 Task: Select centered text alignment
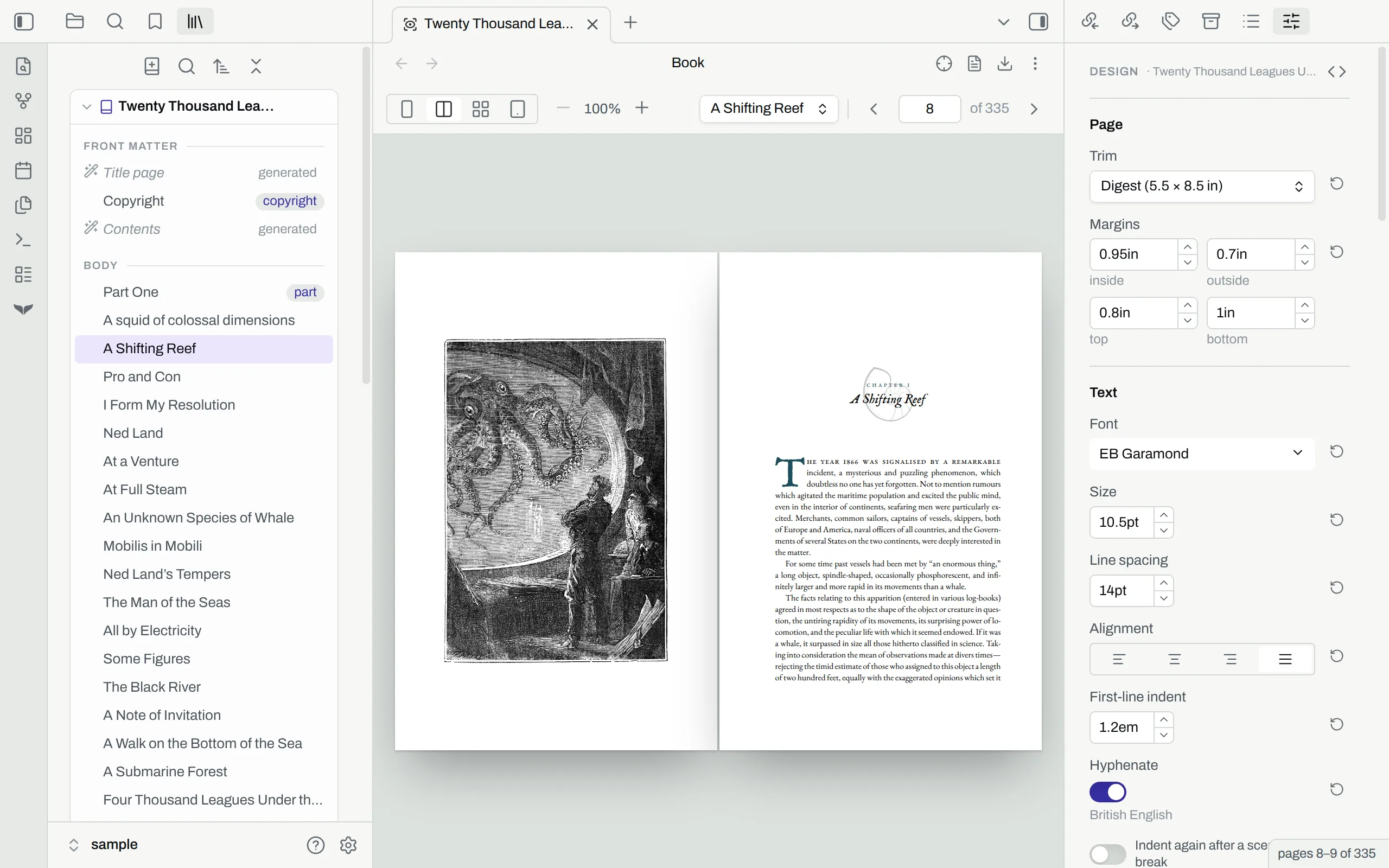[x=1174, y=659]
